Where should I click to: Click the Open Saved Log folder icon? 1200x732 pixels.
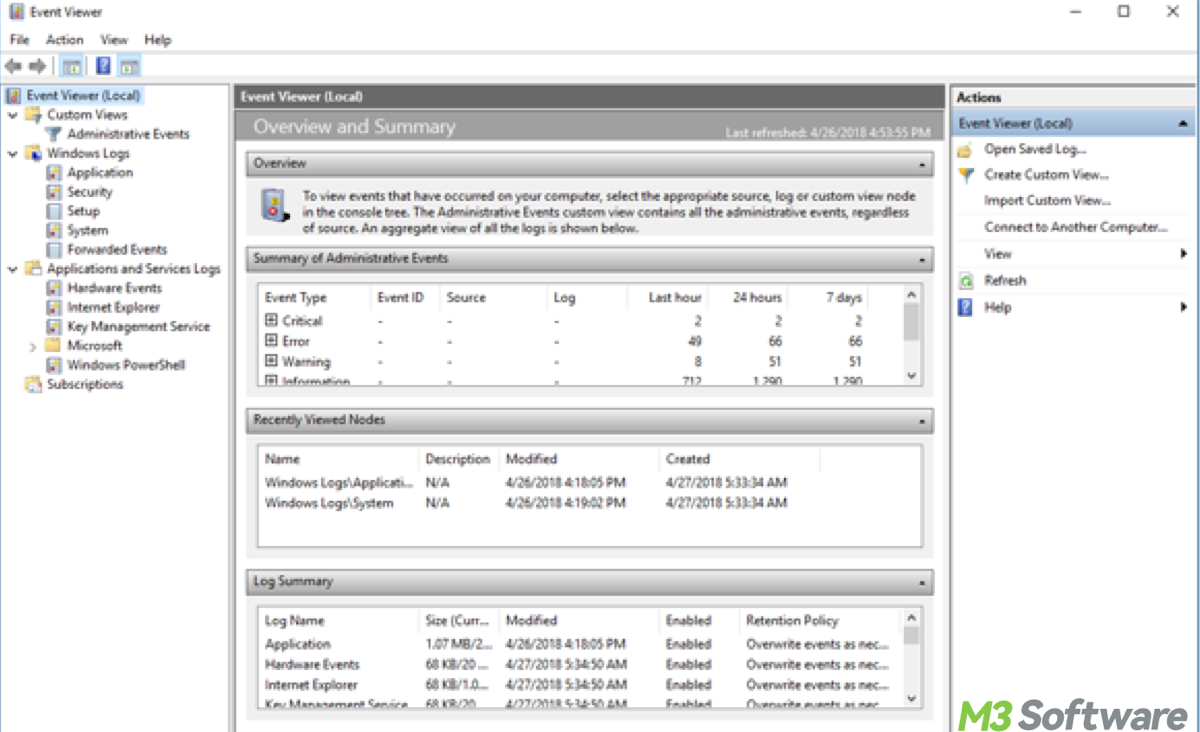point(965,150)
